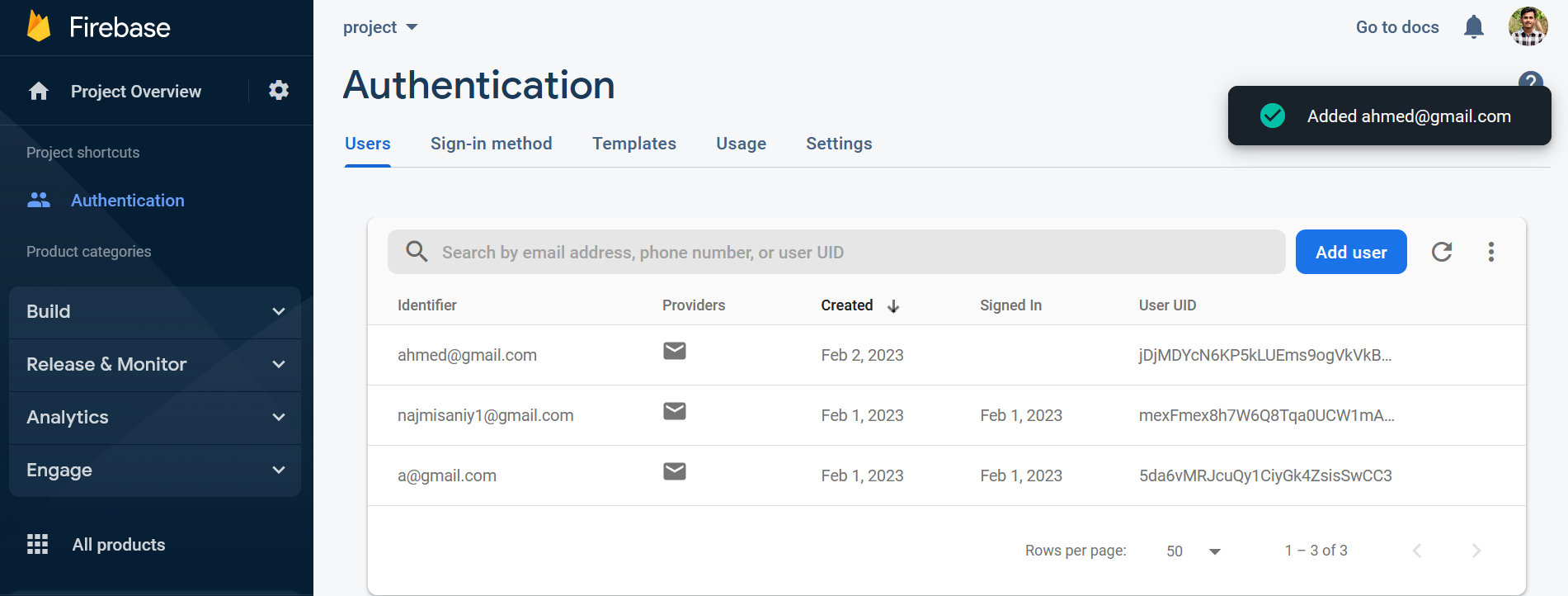Open Project Overview in sidebar

coord(136,92)
